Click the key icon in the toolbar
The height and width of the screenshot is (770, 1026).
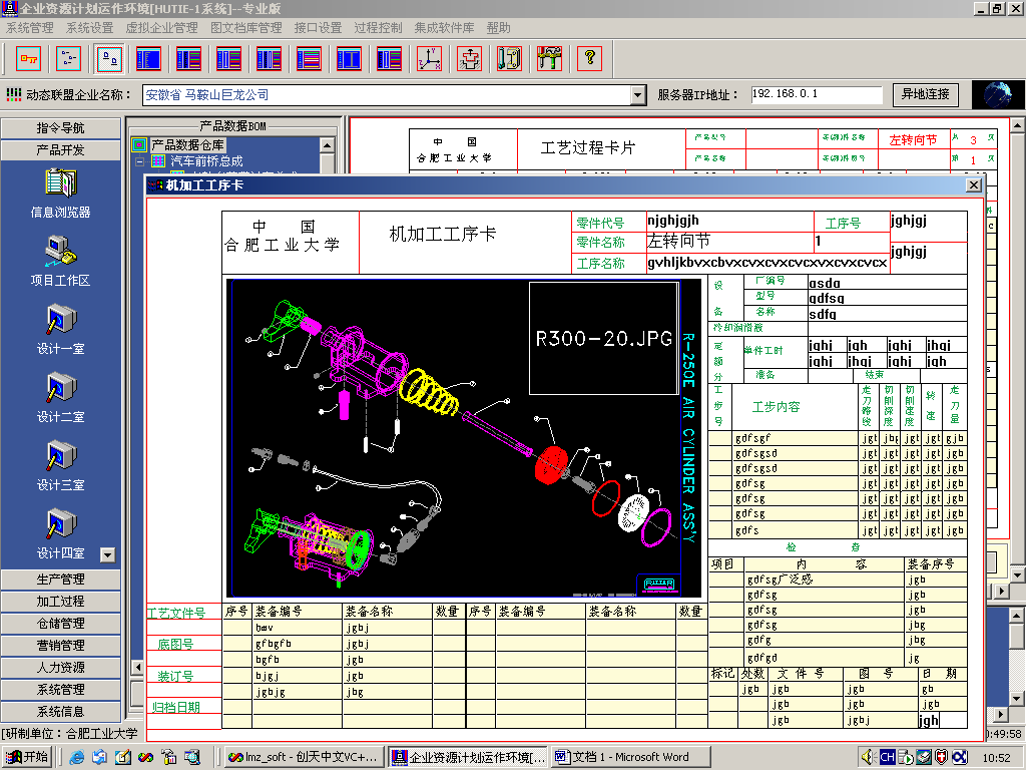[x=29, y=59]
